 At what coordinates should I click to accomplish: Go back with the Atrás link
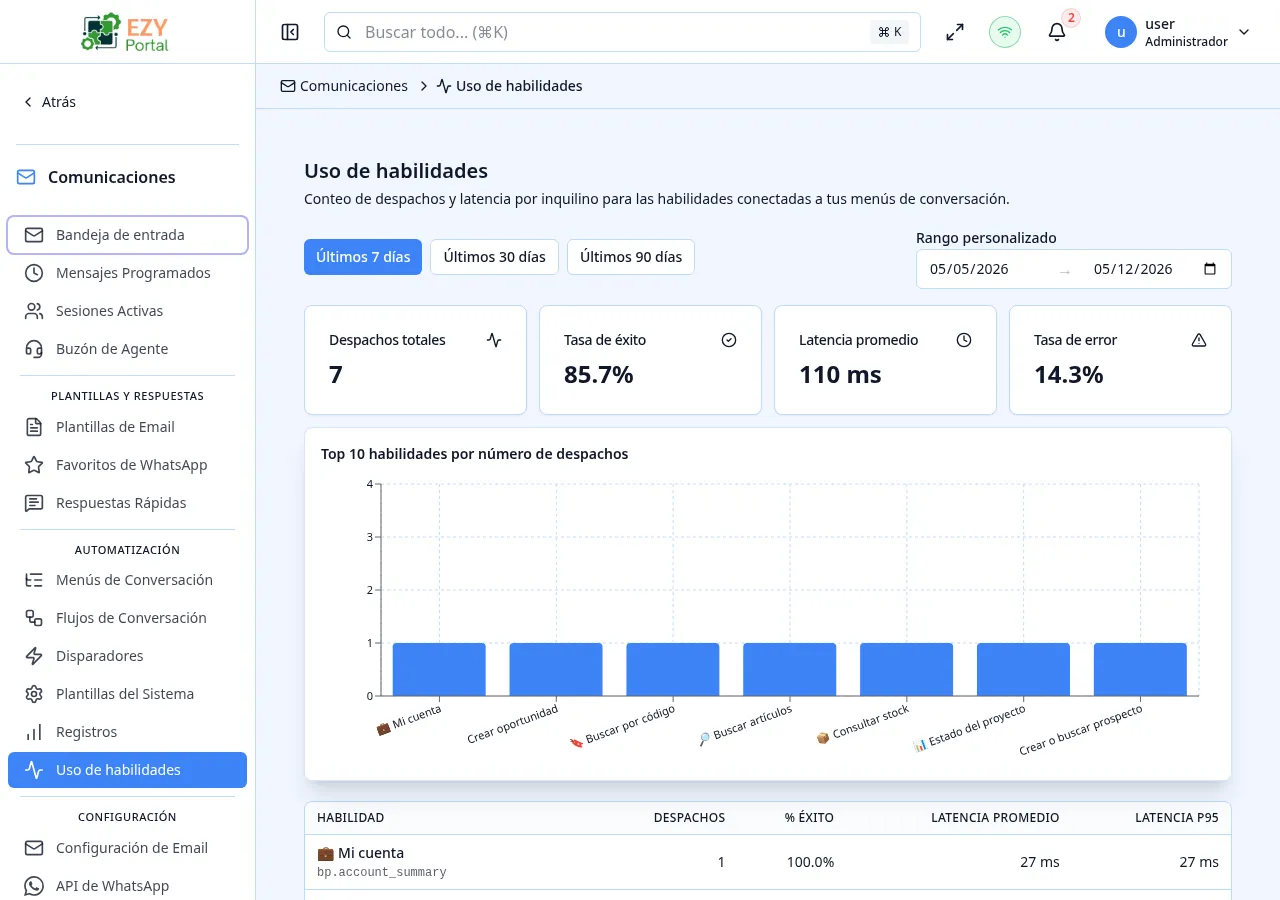tap(50, 102)
